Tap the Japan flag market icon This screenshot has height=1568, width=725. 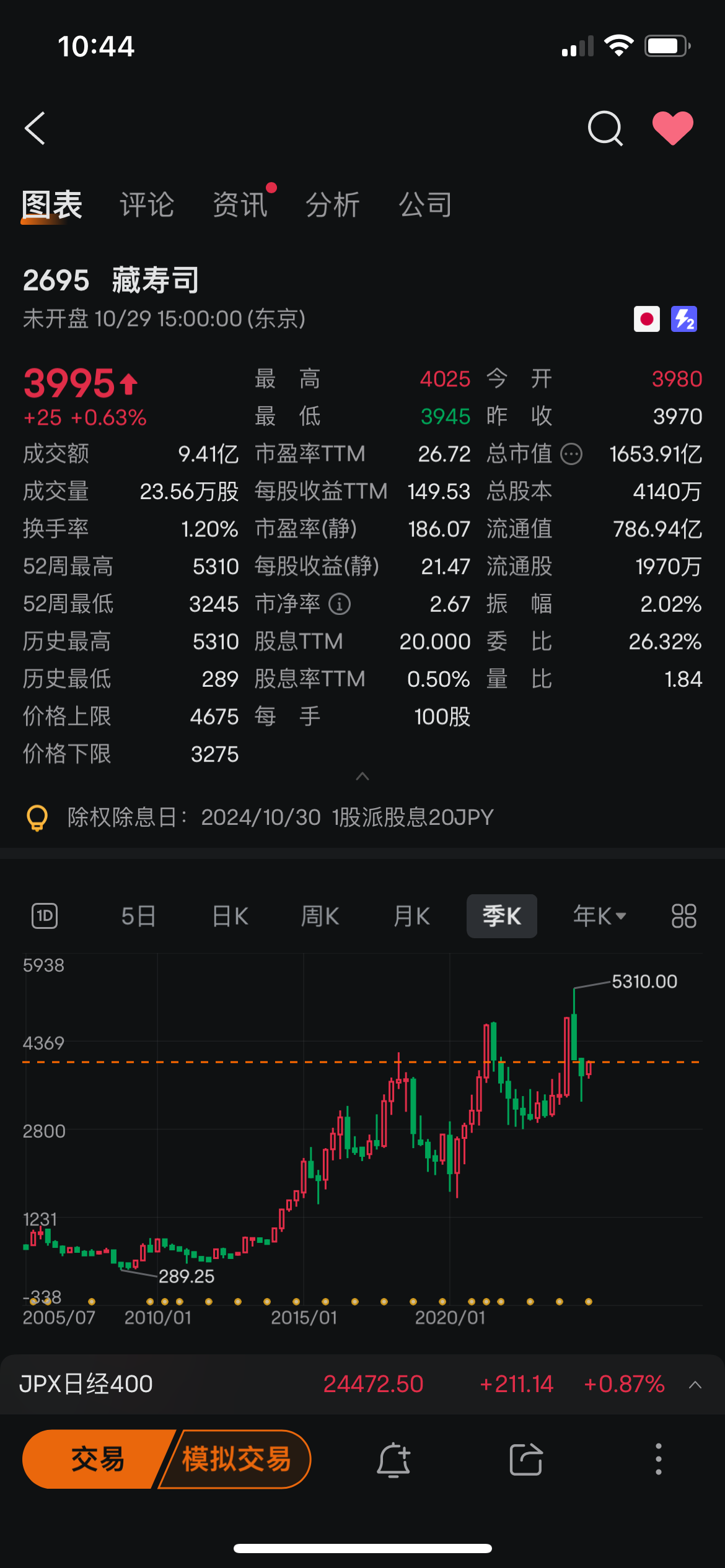pyautogui.click(x=647, y=319)
